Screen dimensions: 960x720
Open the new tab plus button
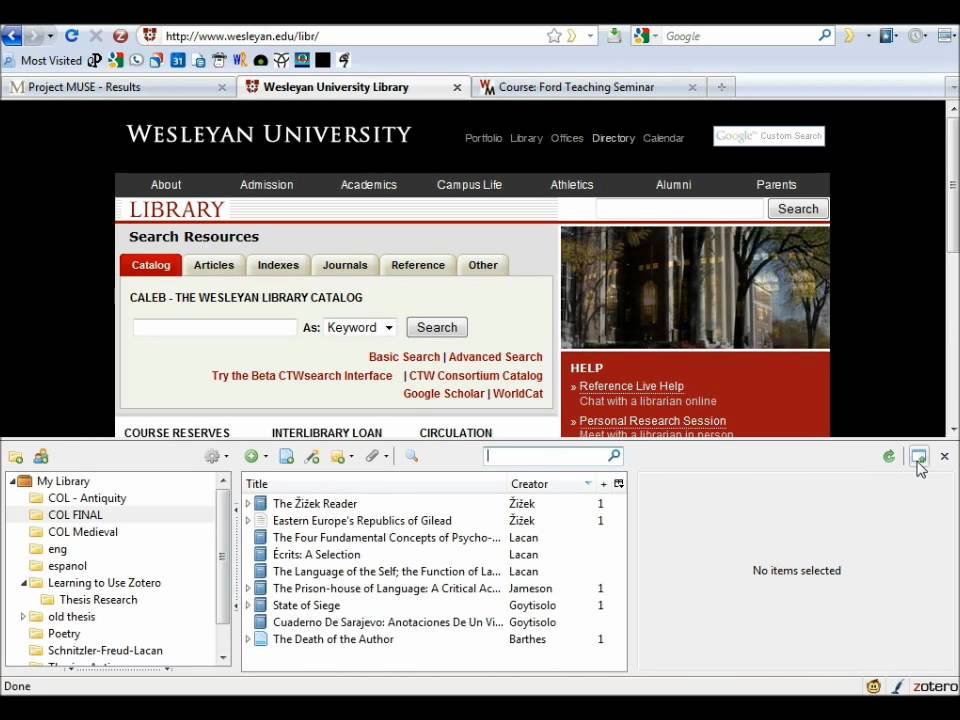coord(721,87)
